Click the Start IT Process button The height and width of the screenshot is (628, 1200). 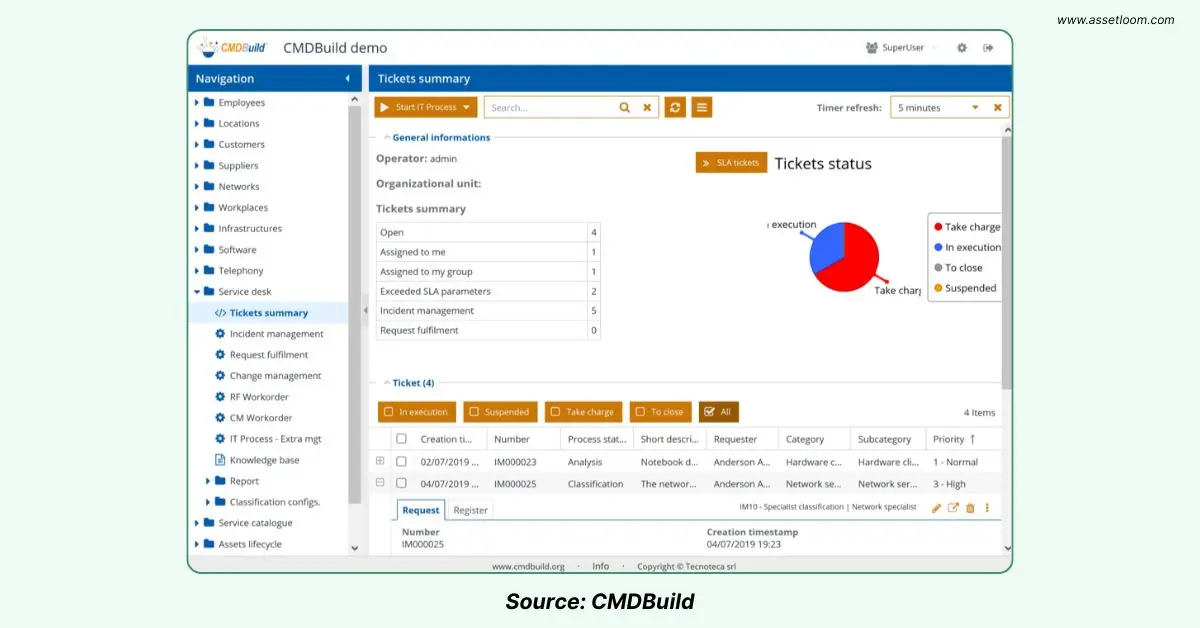tap(425, 107)
